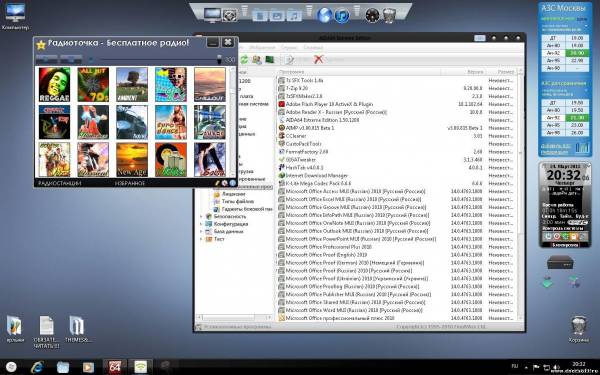Select the AIMP v3.00.815 Beta 1 row

click(396, 128)
